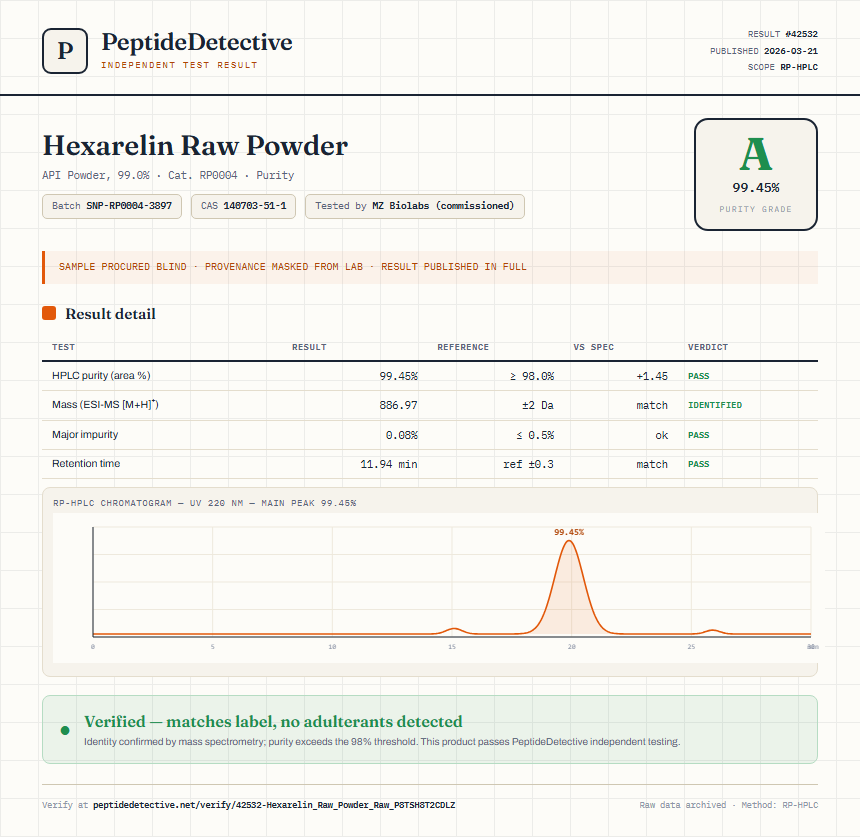Click the PeptideDetective site title
This screenshot has width=860, height=837.
click(x=197, y=42)
